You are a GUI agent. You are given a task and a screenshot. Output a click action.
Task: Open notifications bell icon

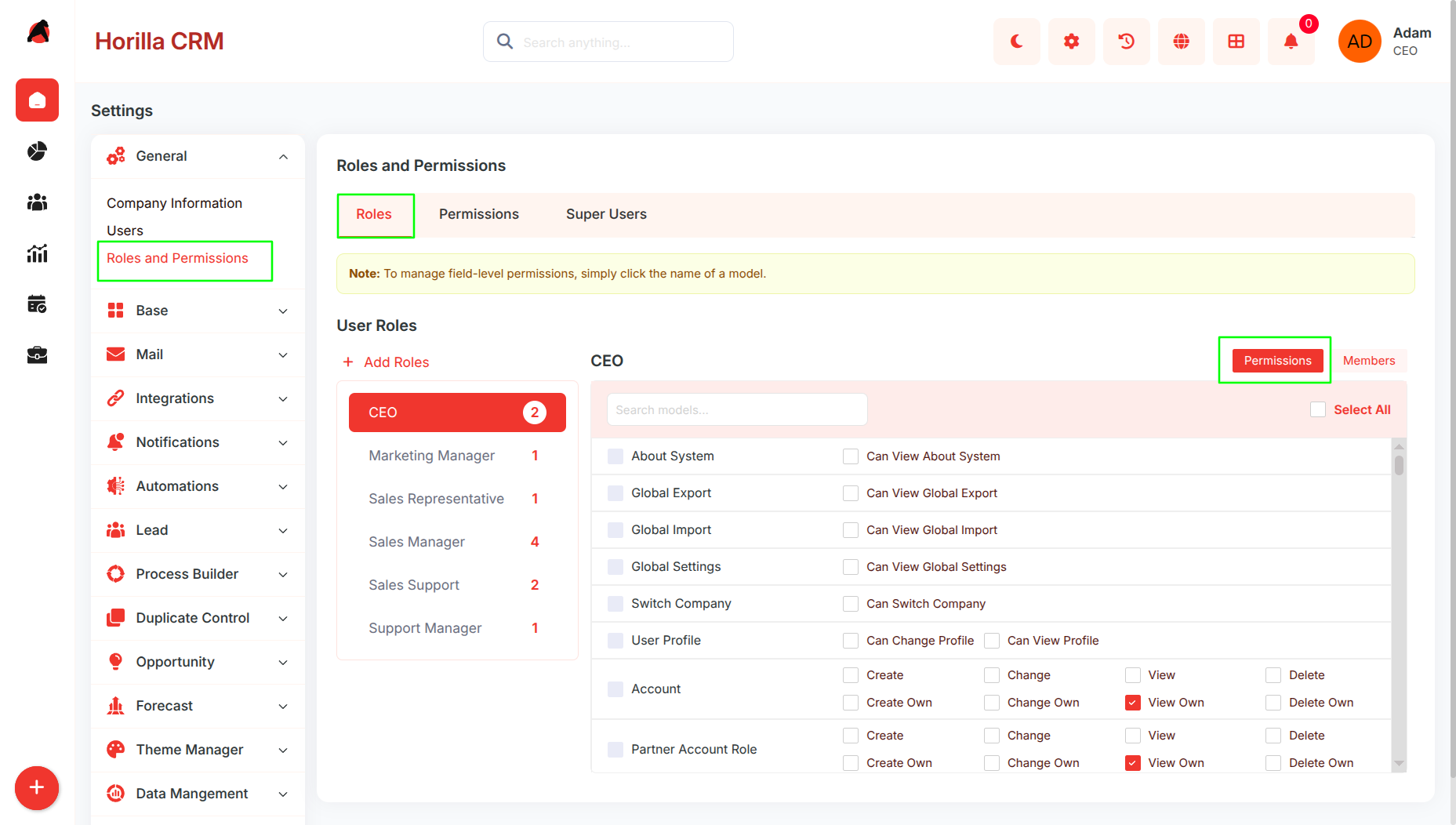[x=1291, y=42]
